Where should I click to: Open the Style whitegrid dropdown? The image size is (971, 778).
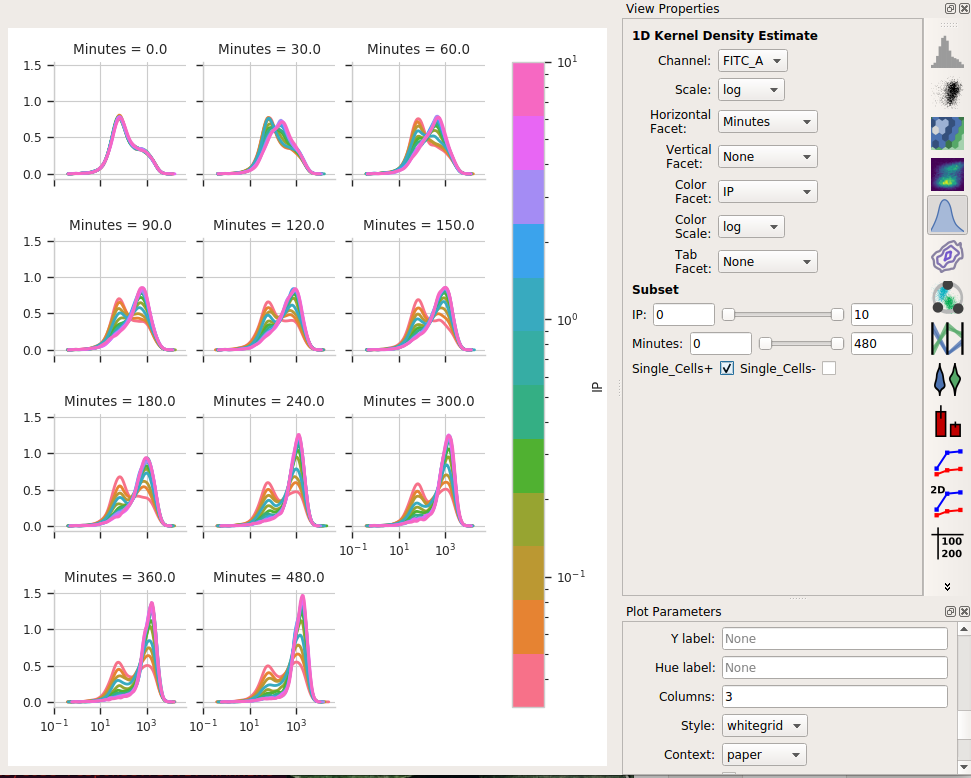pos(764,725)
